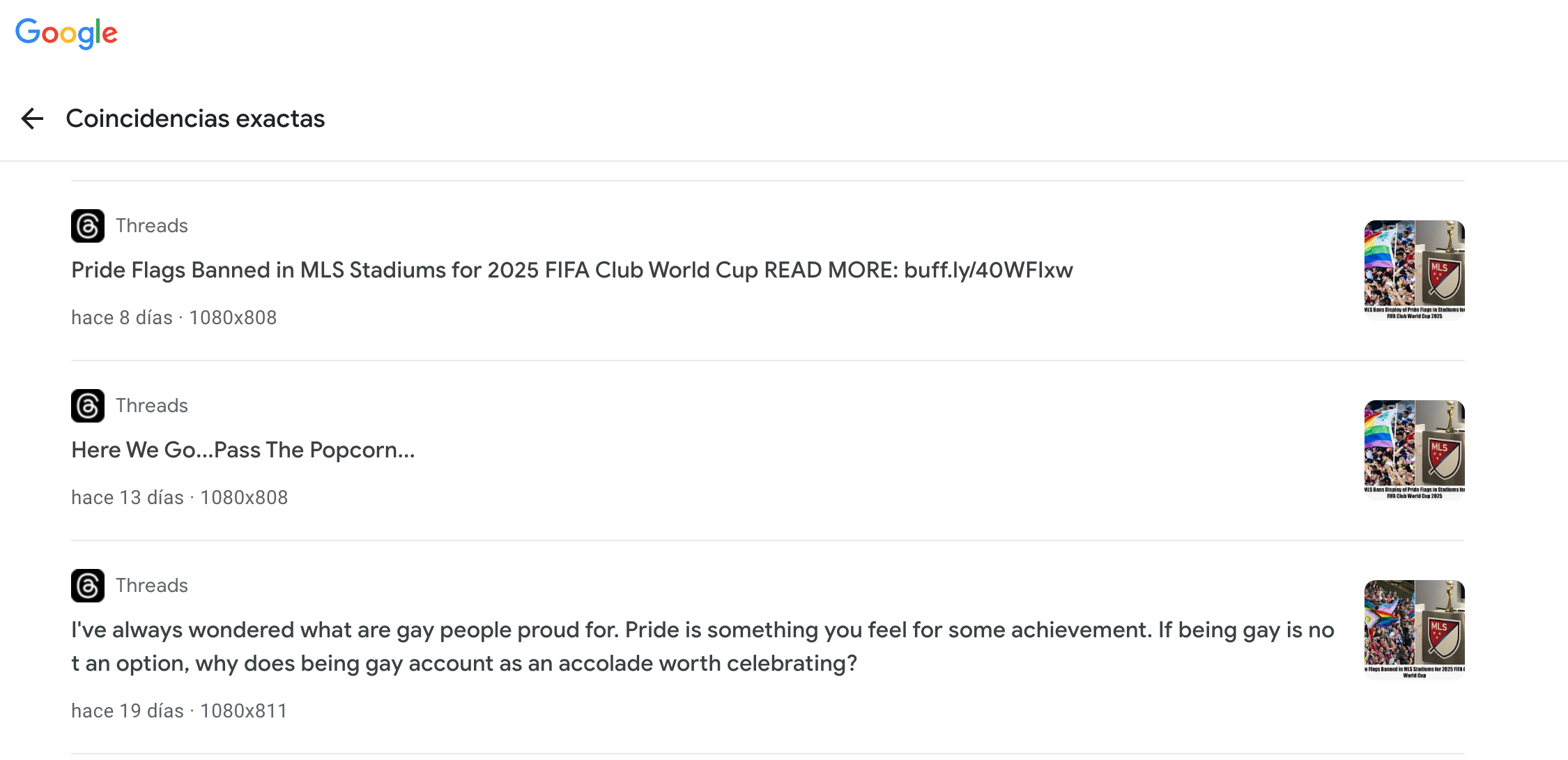The height and width of the screenshot is (760, 1568).
Task: Click the 'Coincidencias exactas' heading
Action: [195, 119]
